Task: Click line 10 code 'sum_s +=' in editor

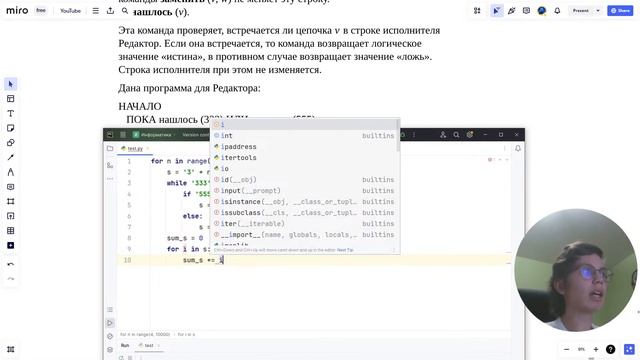Action: pos(198,260)
